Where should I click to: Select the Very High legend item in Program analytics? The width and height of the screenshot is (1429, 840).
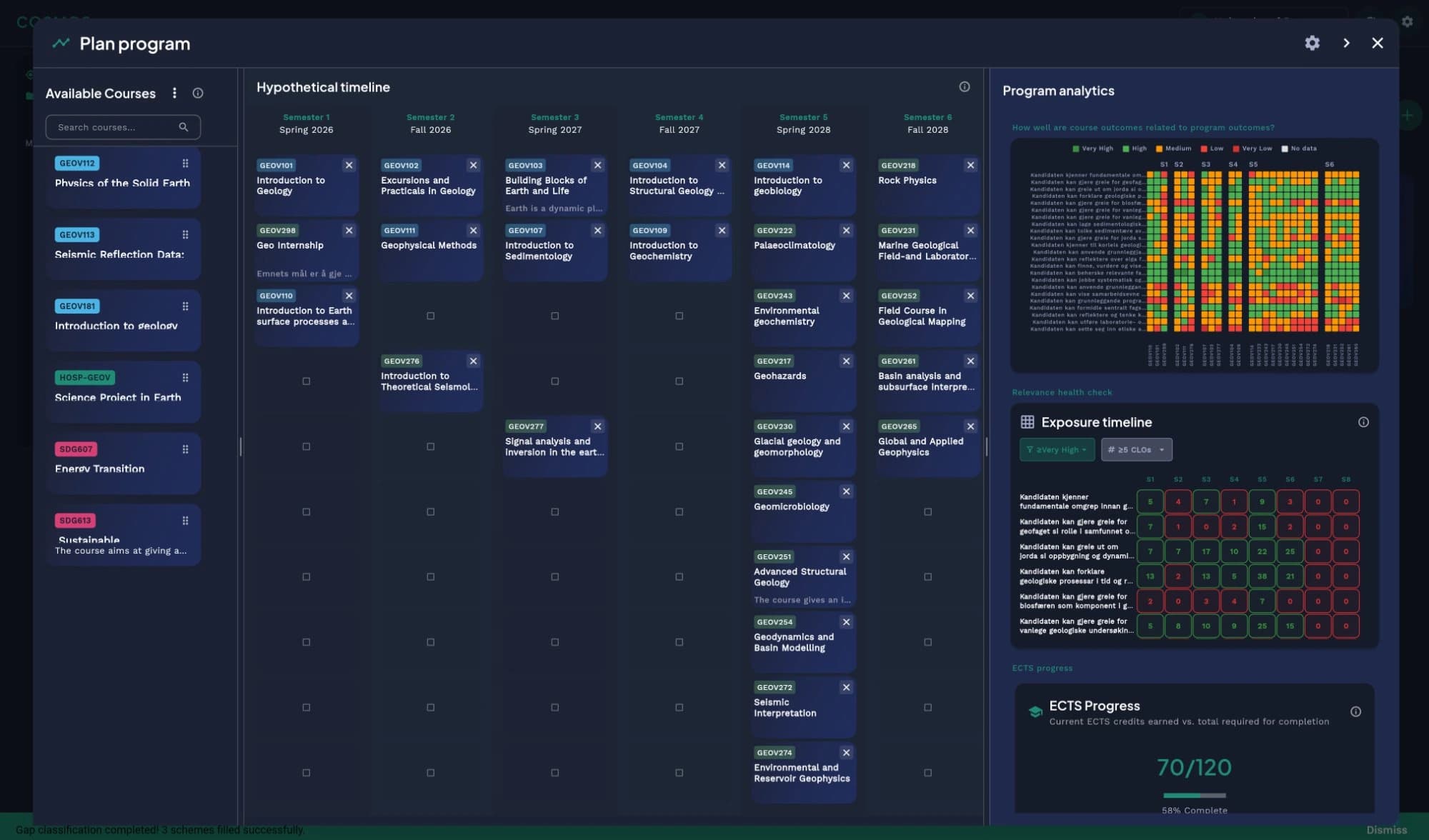coord(1092,148)
